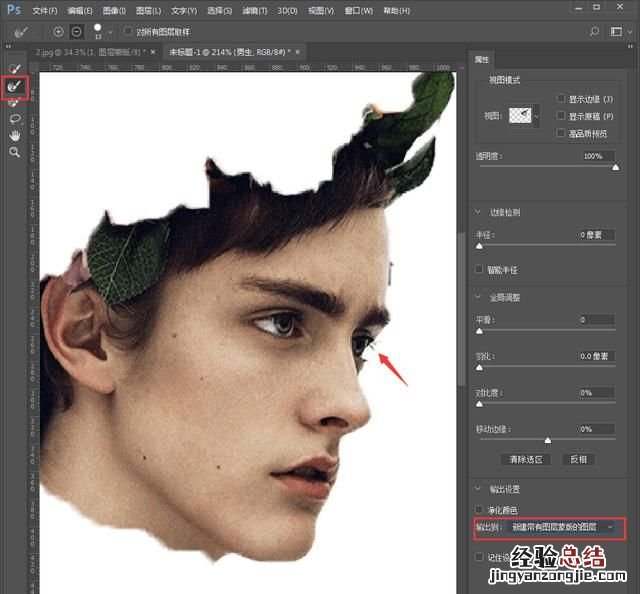640x594 pixels.
Task: Click the add-to-selection plus icon
Action: (x=58, y=32)
